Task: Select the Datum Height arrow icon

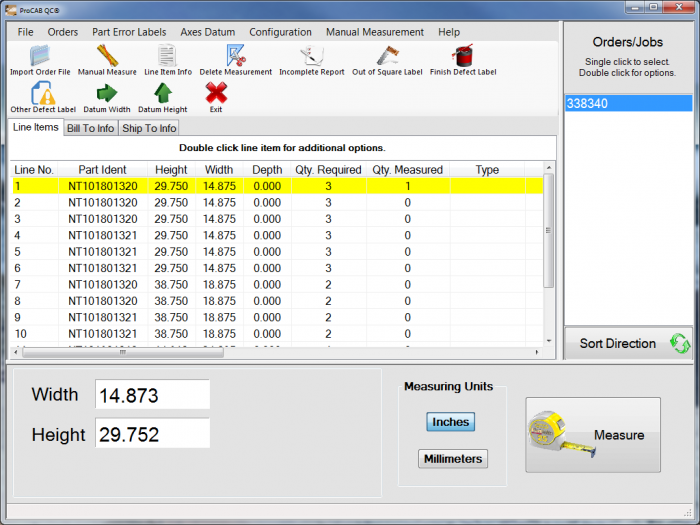Action: [x=162, y=94]
